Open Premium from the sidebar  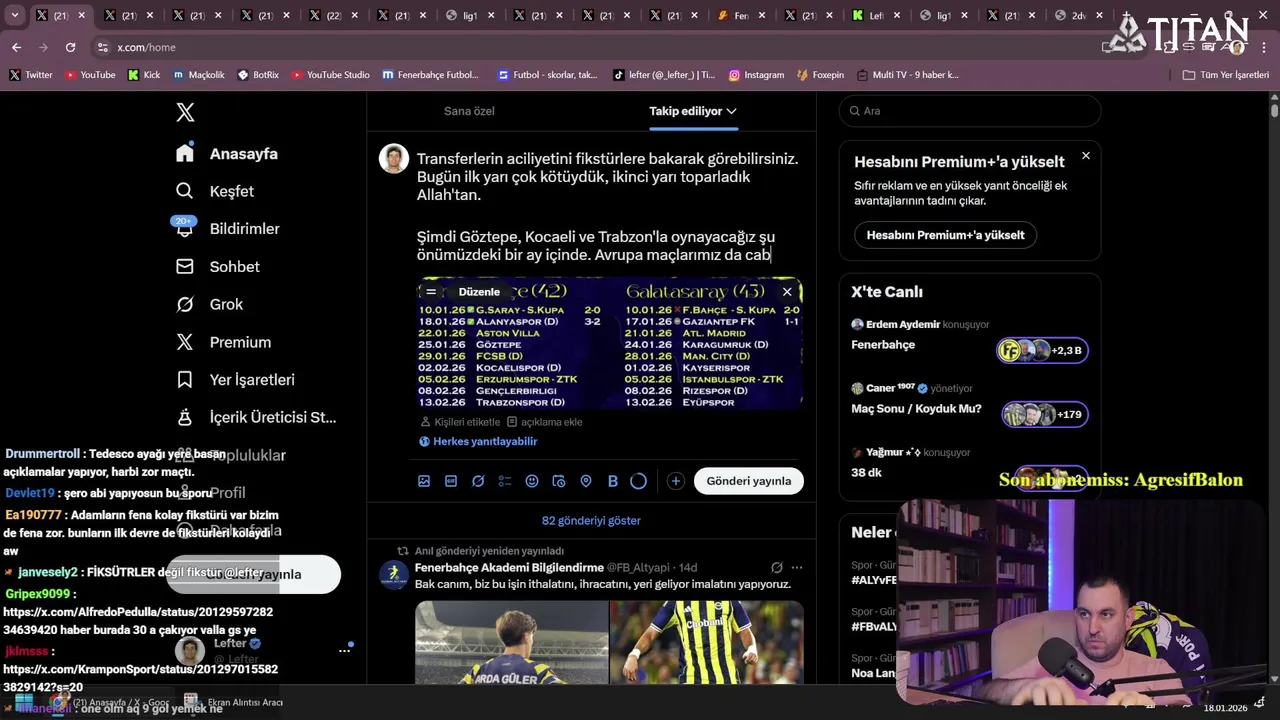pos(223,342)
